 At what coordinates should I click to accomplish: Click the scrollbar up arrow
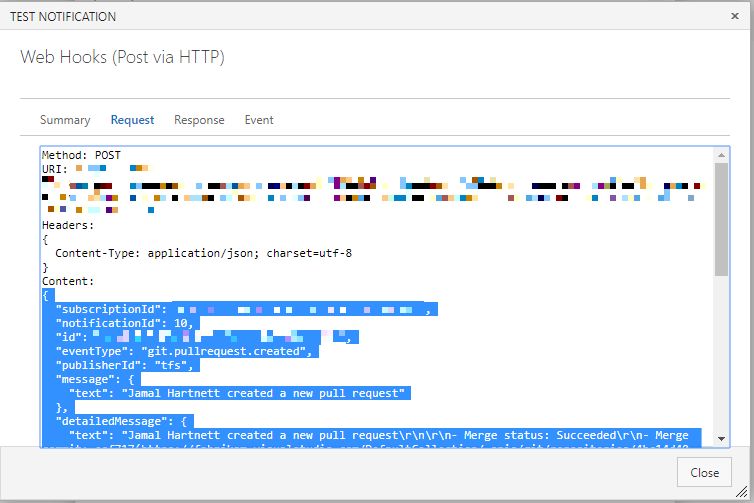tap(721, 155)
